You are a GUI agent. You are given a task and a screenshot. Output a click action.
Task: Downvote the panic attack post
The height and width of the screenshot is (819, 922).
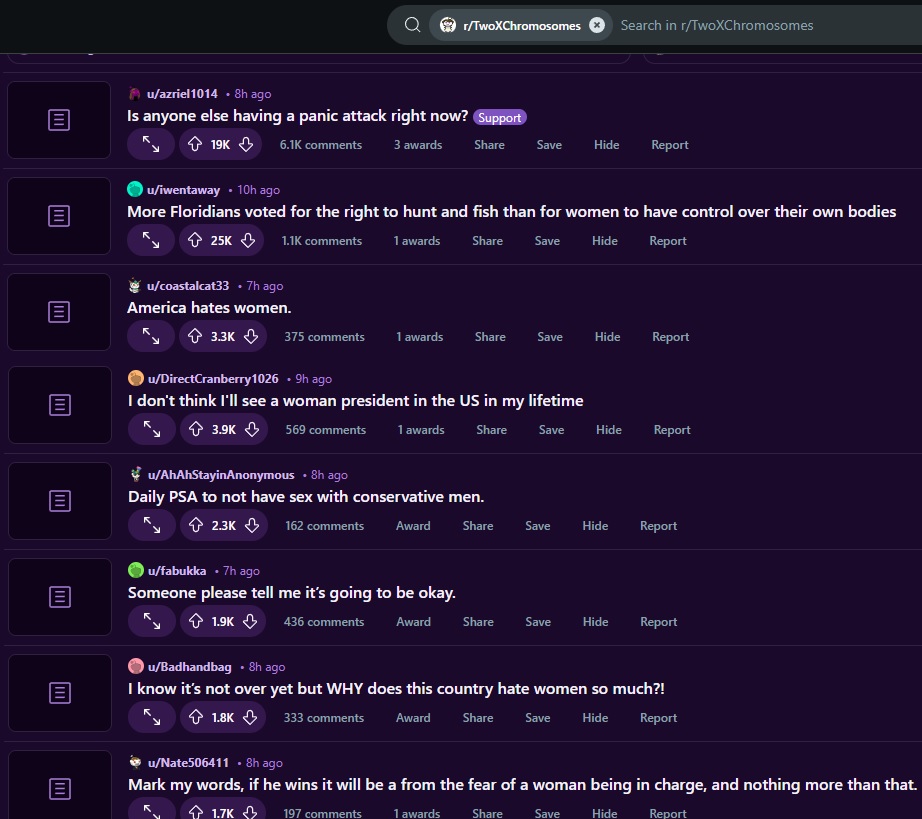(246, 144)
